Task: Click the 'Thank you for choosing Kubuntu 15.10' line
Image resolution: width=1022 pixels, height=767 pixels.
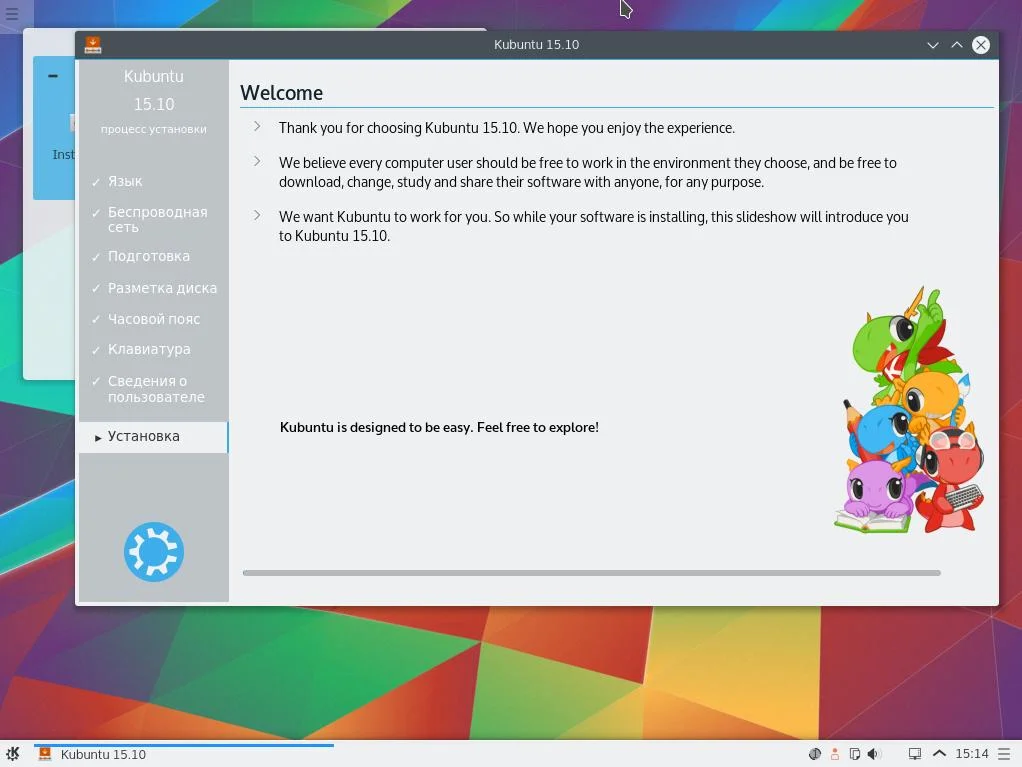Action: 507,128
